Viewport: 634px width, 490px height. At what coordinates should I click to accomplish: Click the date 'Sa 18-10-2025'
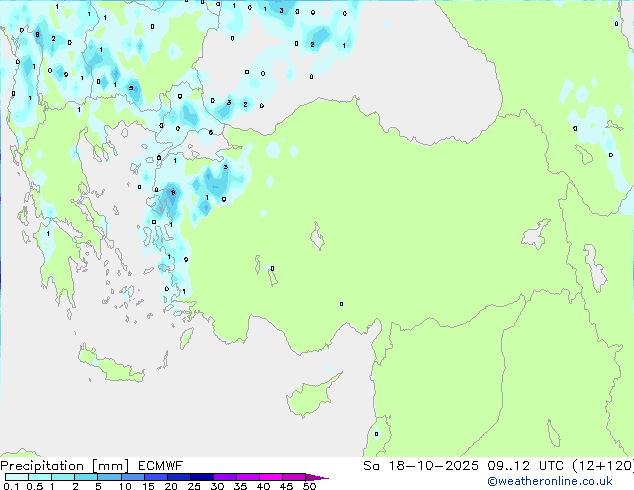(421, 466)
